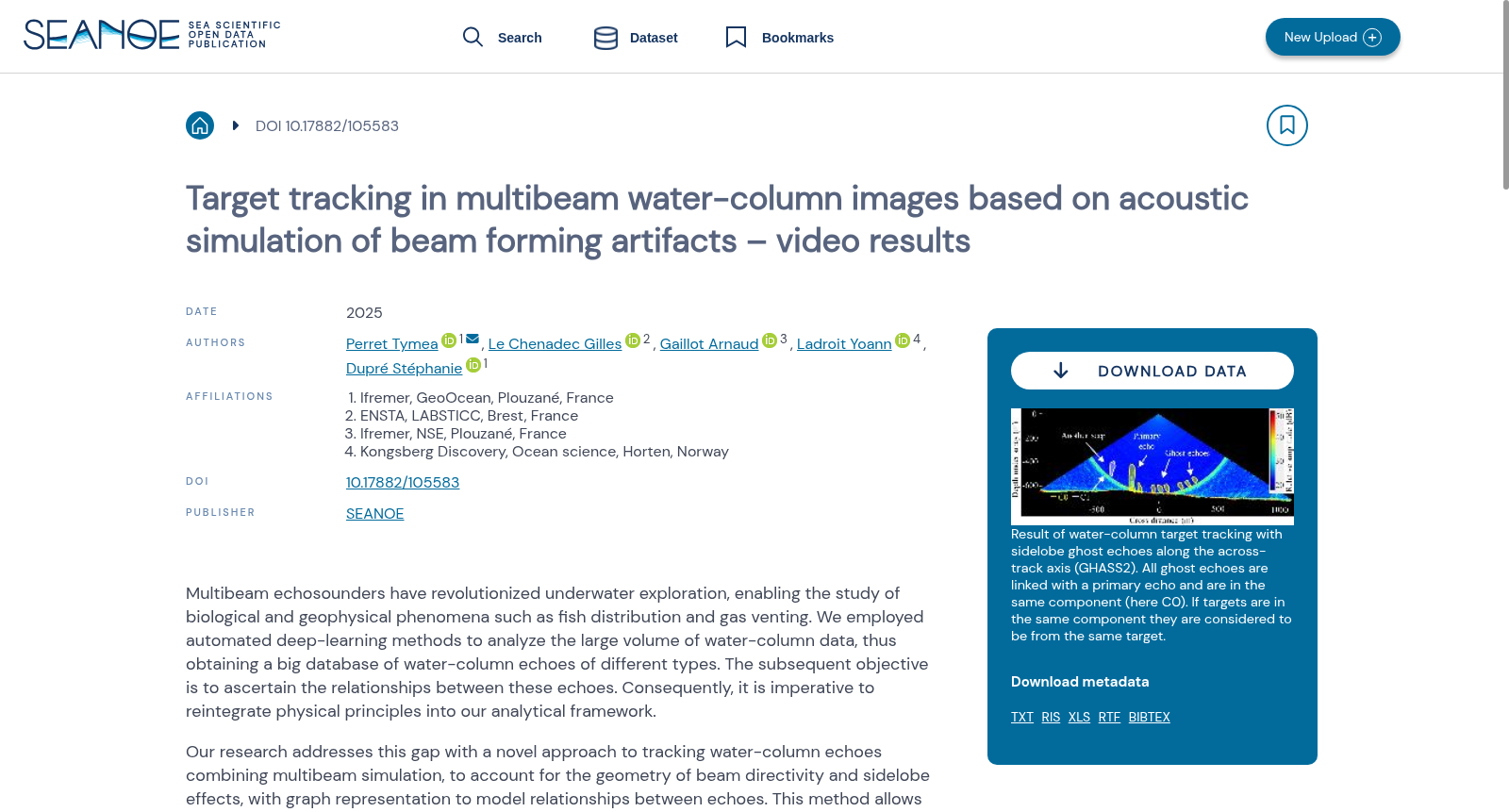Click the Search magnifier icon
The height and width of the screenshot is (812, 1509).
point(473,37)
